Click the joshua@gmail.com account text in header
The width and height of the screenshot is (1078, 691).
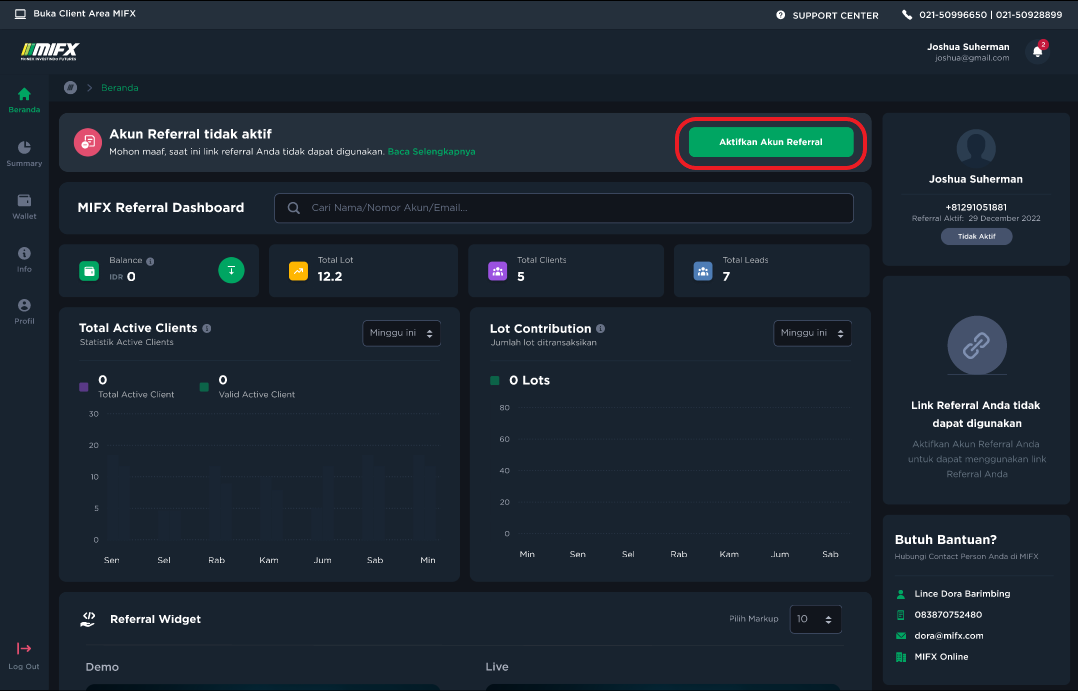tap(972, 58)
